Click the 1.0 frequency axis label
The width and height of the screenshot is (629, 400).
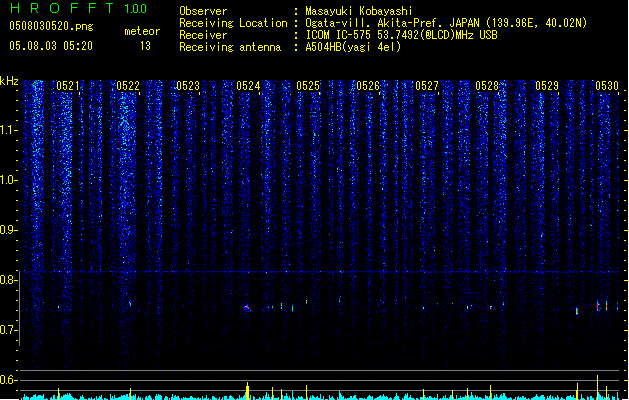(9, 180)
